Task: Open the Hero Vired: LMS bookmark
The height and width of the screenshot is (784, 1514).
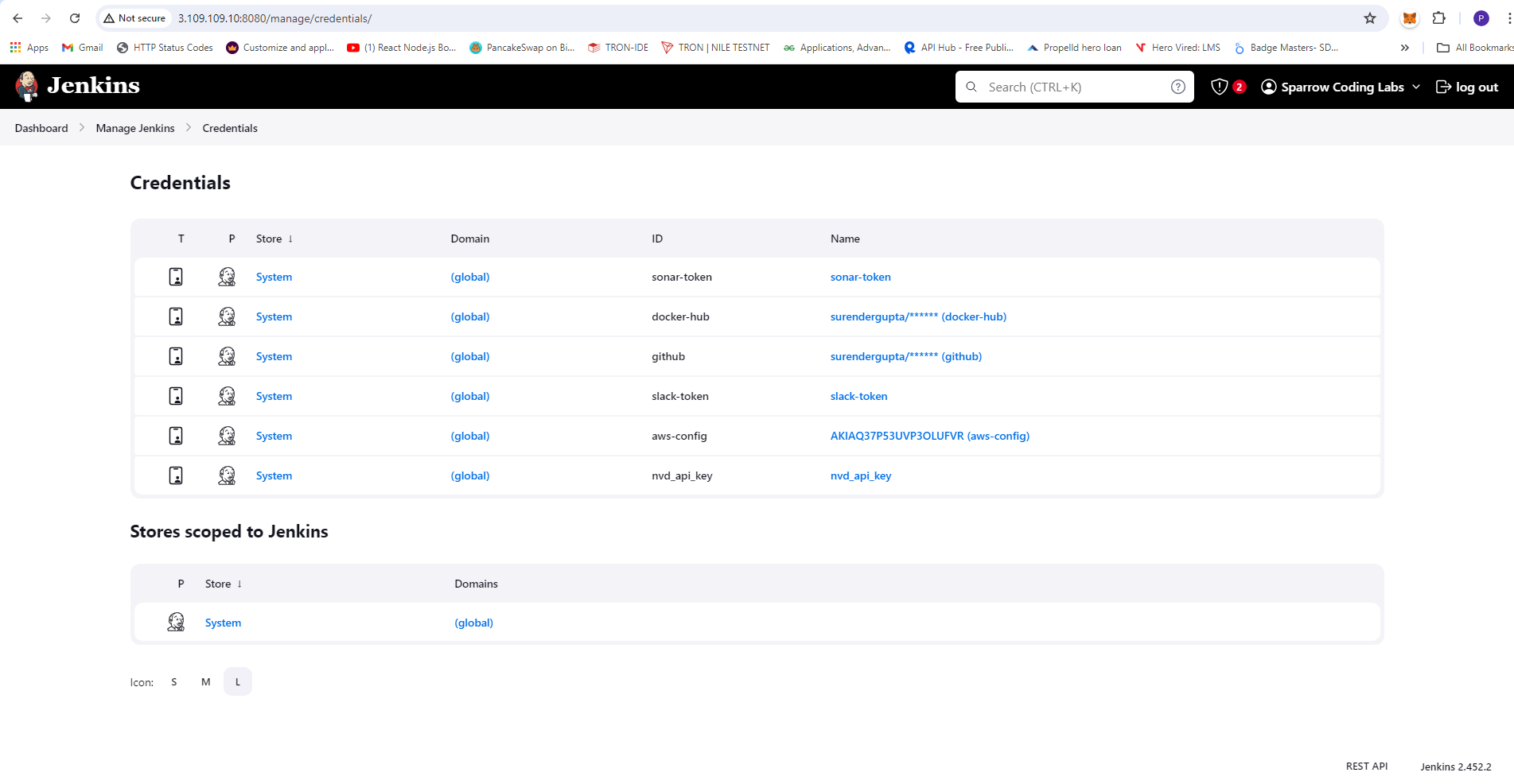Action: click(x=1177, y=48)
